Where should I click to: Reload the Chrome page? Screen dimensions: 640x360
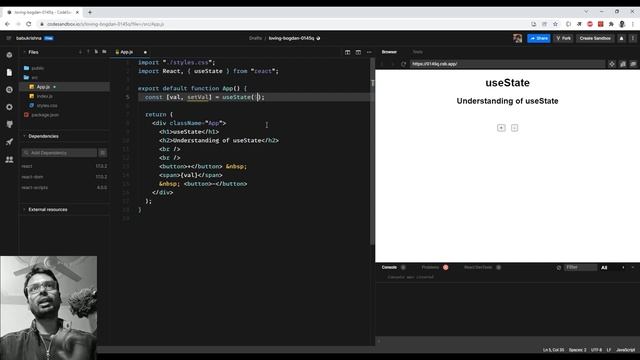[x=29, y=24]
